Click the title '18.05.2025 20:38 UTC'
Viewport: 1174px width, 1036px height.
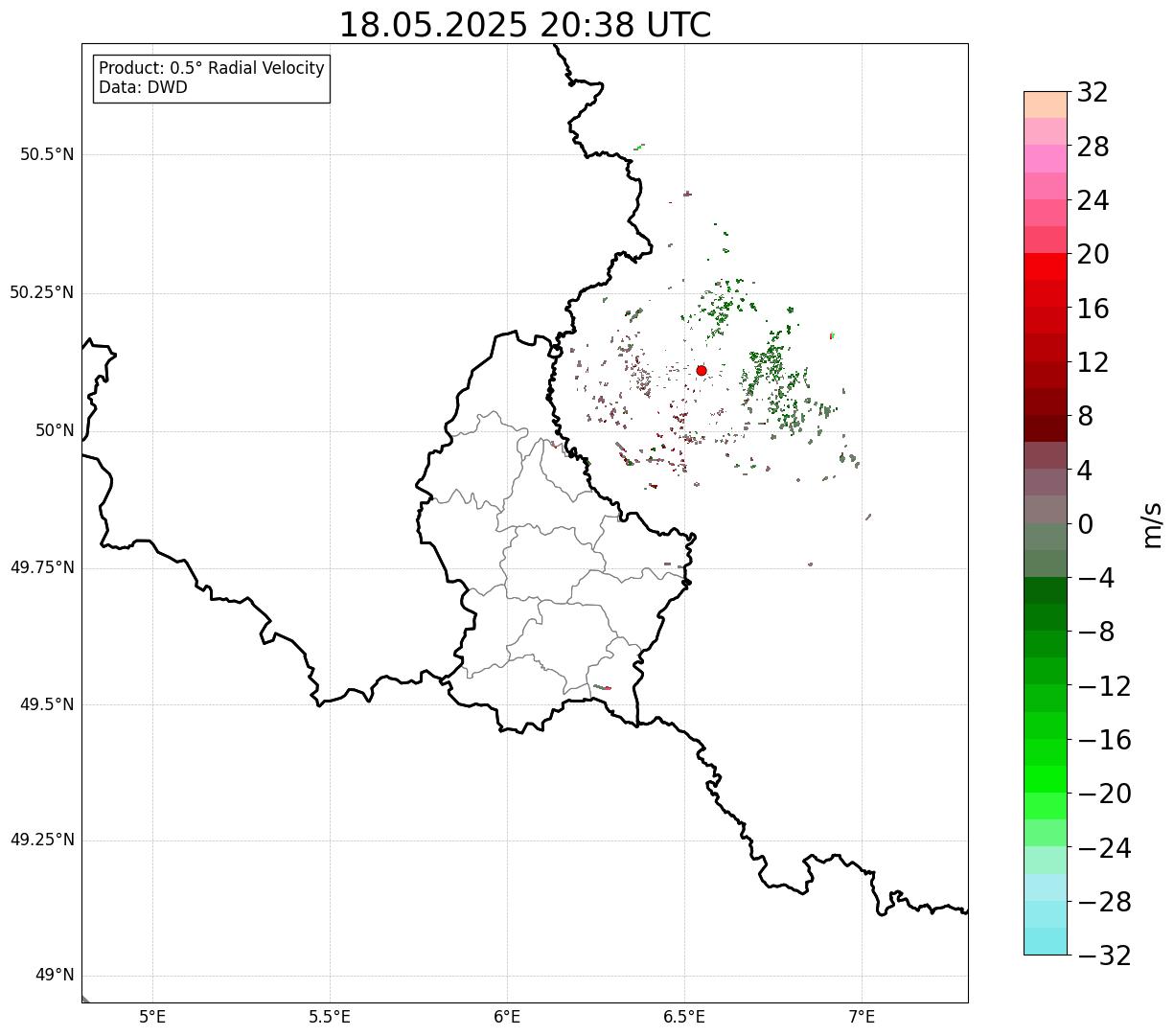525,25
